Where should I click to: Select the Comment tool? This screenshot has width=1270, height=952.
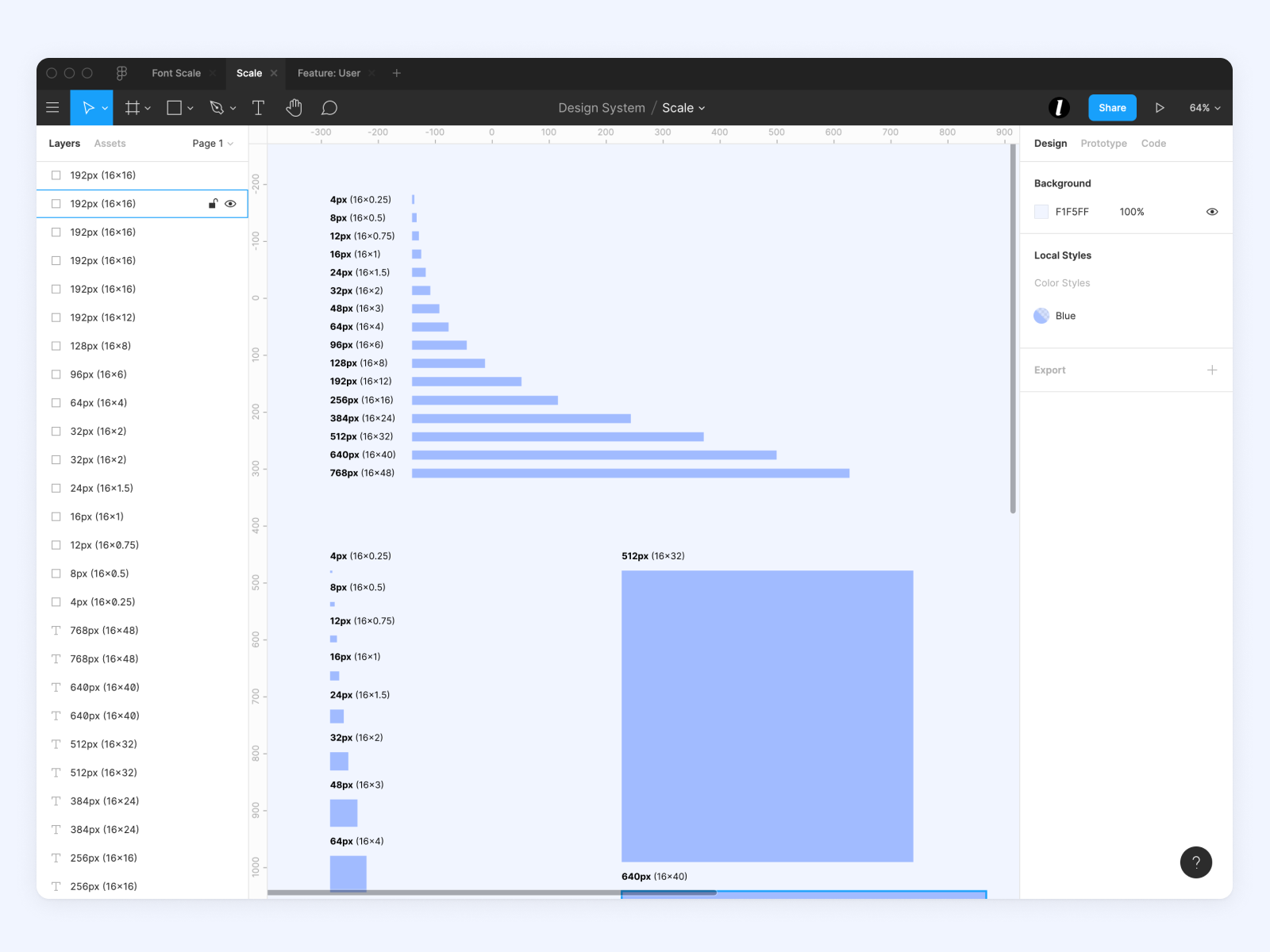pos(329,108)
